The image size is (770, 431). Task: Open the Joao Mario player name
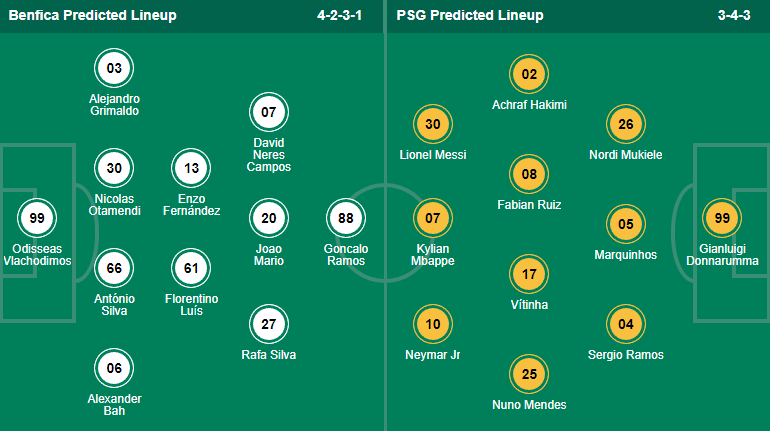pos(269,254)
